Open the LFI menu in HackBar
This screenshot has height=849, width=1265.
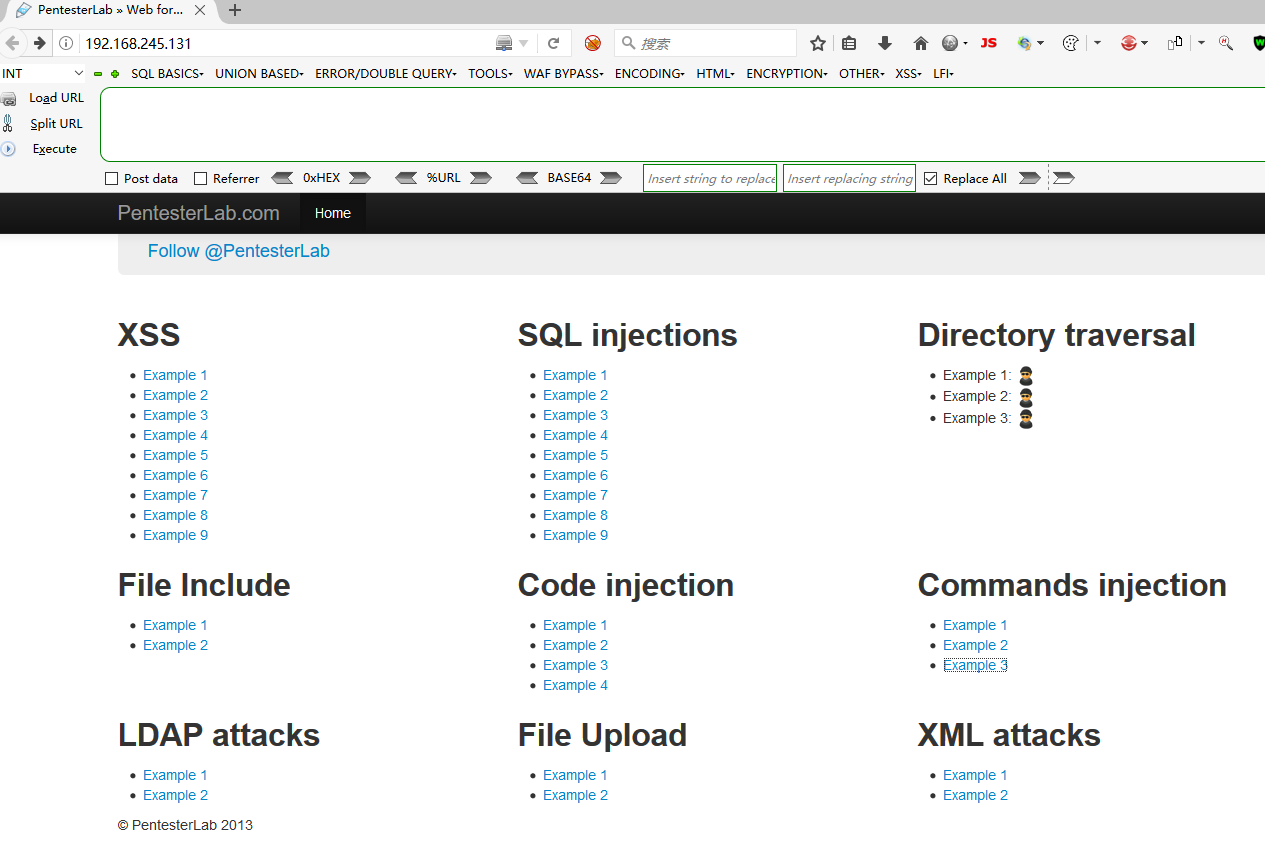click(943, 74)
